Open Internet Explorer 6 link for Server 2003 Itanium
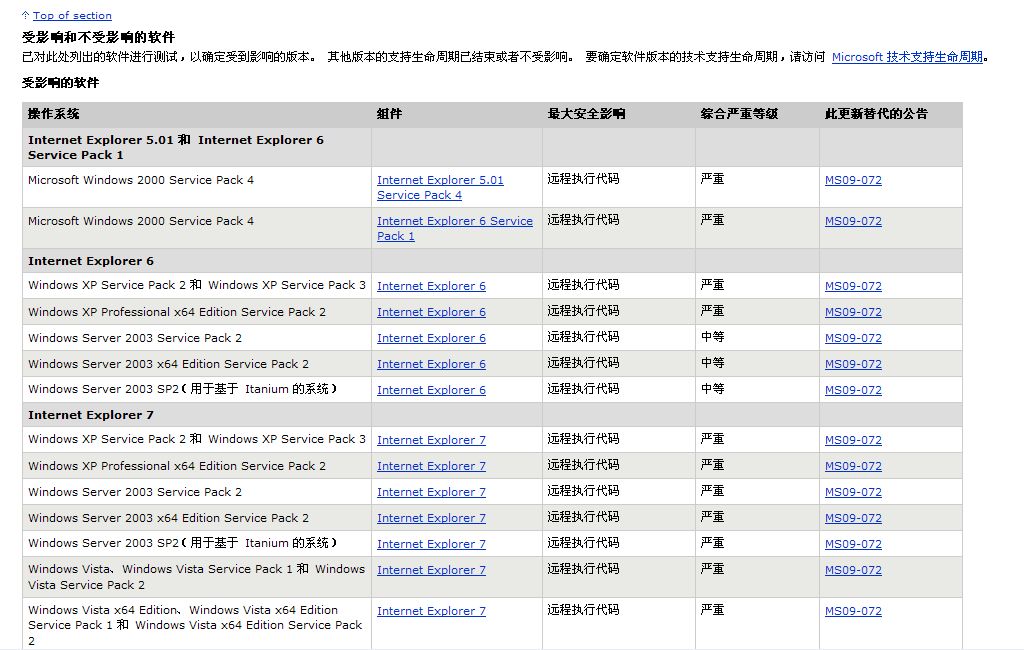1024x650 pixels. point(431,390)
